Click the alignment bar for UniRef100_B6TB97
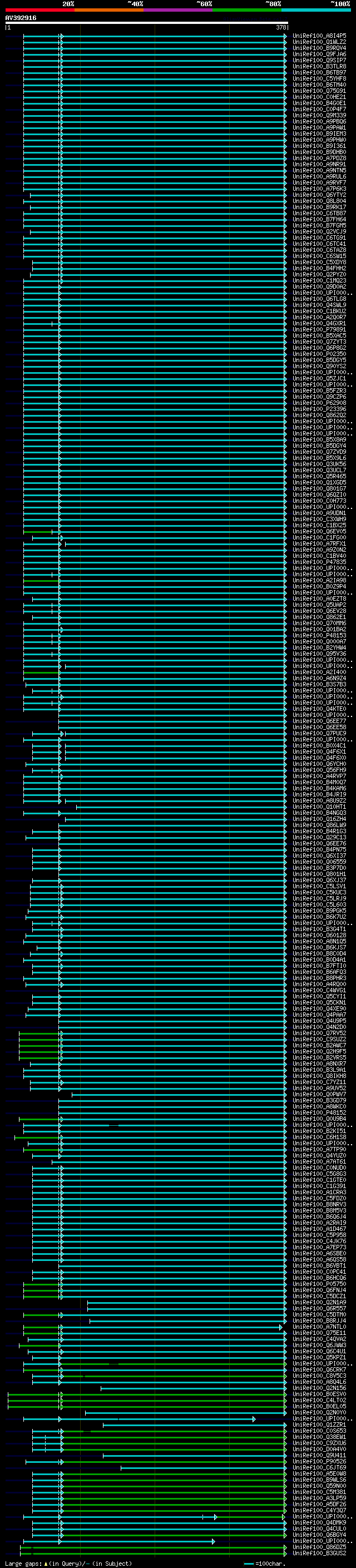 pos(155,72)
